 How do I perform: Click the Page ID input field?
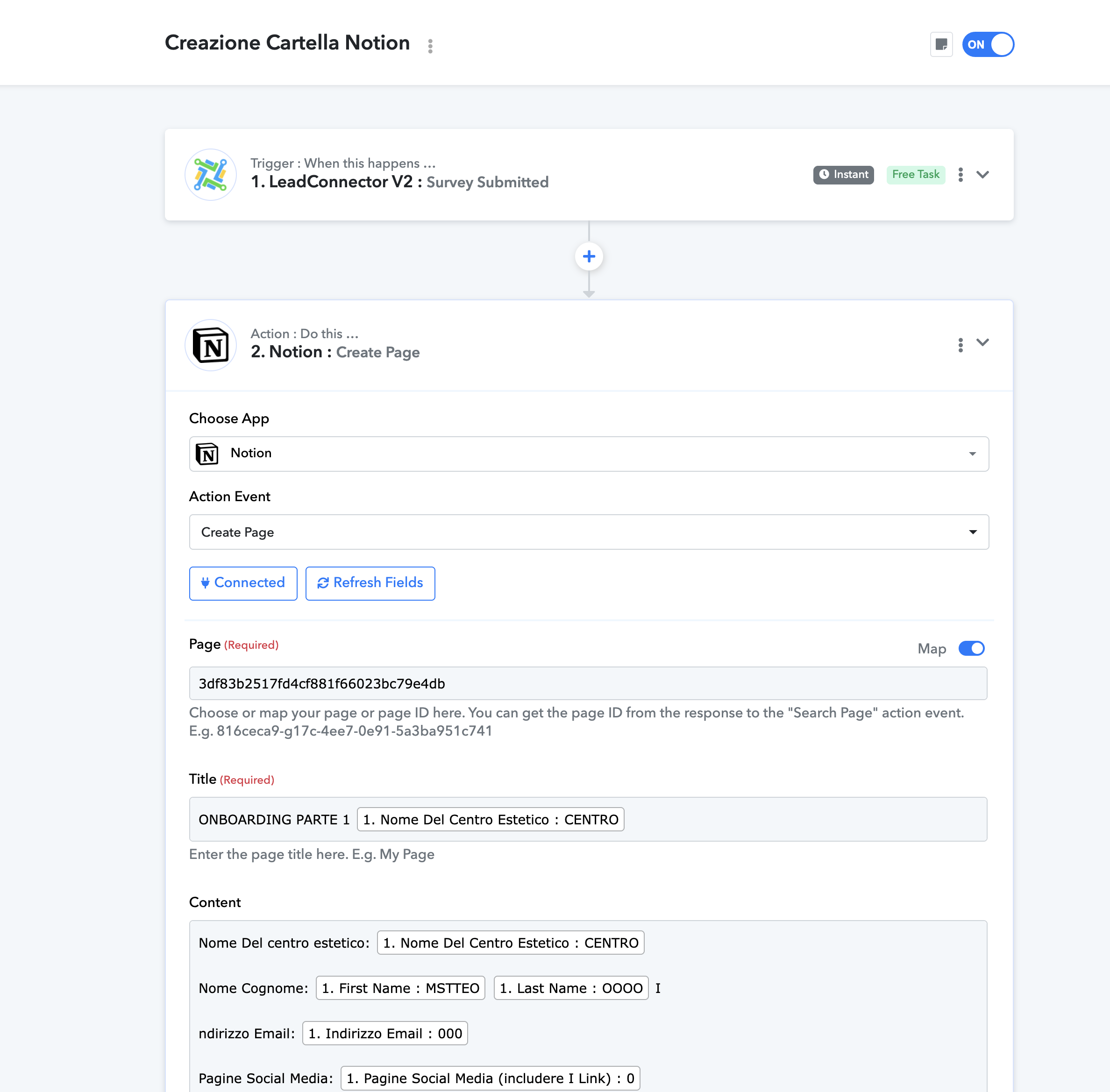point(588,684)
